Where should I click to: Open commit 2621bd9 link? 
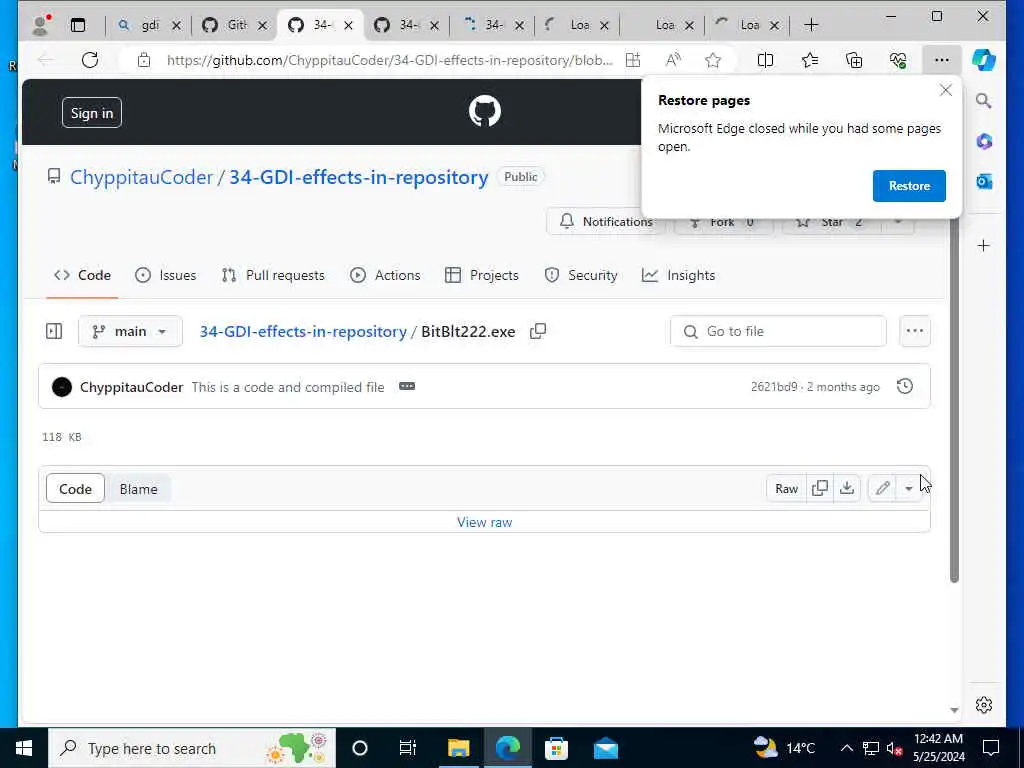click(x=774, y=387)
